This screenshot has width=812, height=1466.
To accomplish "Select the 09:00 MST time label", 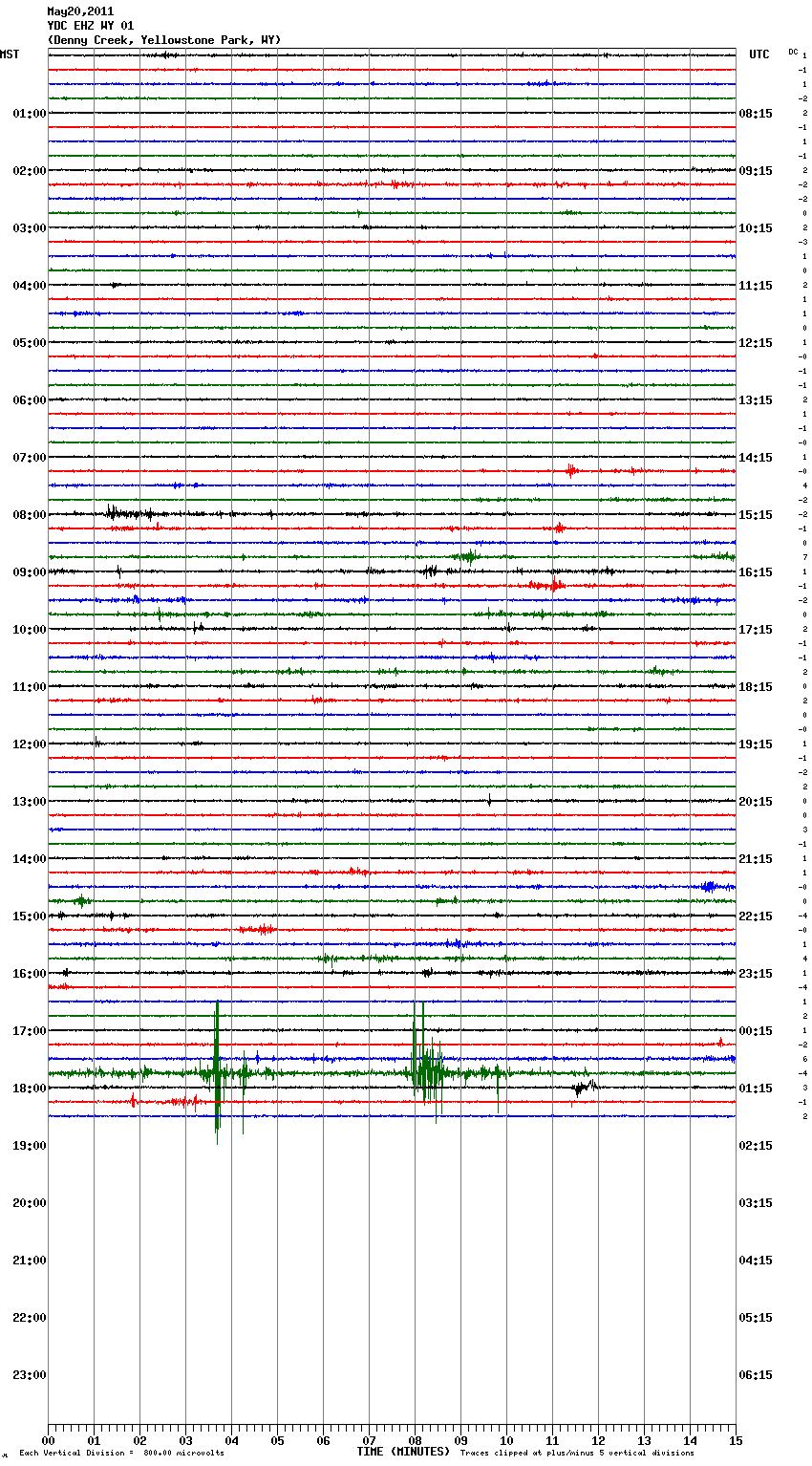I will click(29, 572).
